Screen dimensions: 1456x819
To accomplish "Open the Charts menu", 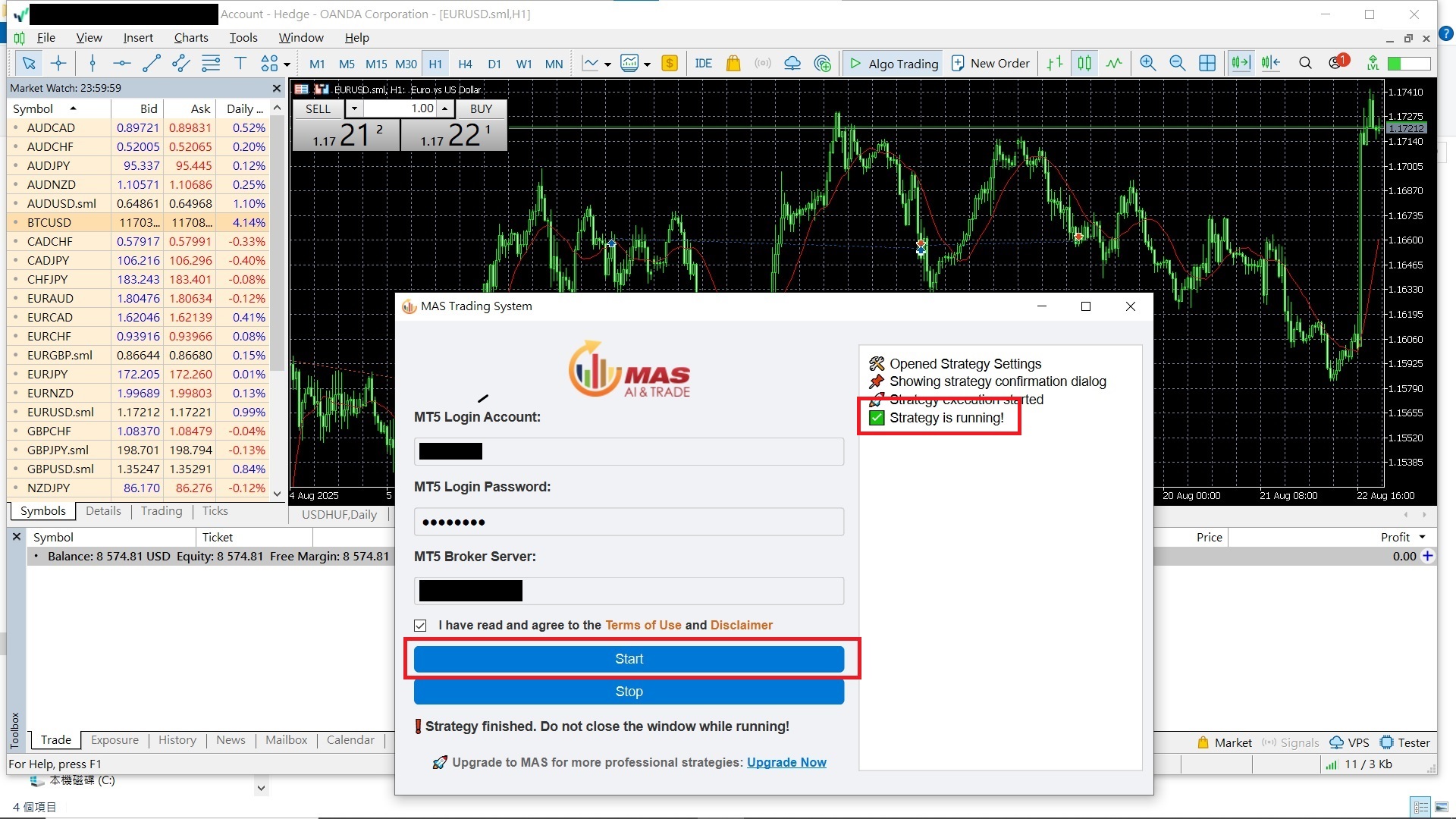I will pyautogui.click(x=190, y=37).
